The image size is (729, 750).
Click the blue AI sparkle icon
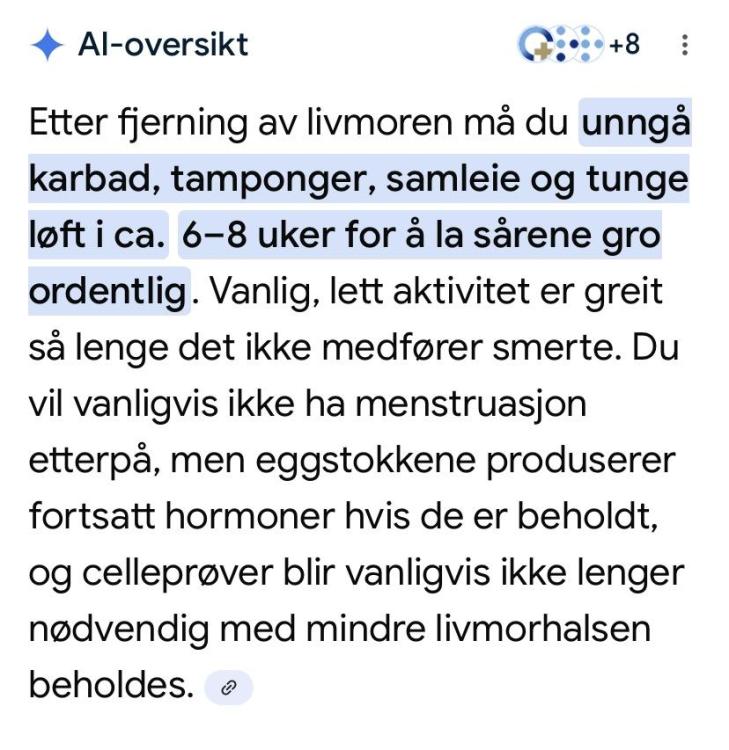pyautogui.click(x=47, y=45)
